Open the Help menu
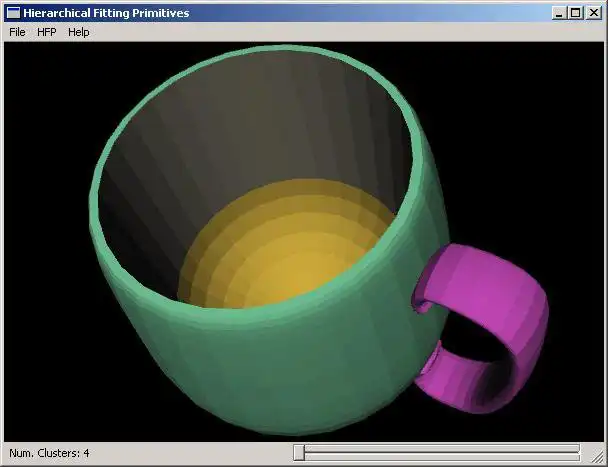This screenshot has width=608, height=467. pyautogui.click(x=79, y=32)
